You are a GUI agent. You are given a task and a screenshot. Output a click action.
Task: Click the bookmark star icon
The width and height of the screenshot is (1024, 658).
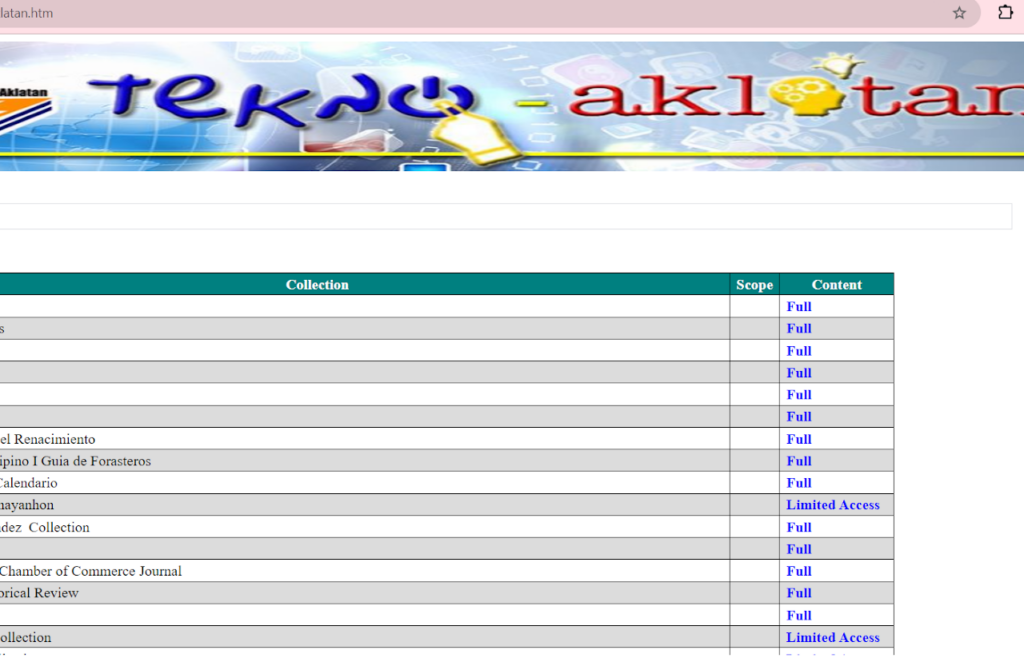959,13
